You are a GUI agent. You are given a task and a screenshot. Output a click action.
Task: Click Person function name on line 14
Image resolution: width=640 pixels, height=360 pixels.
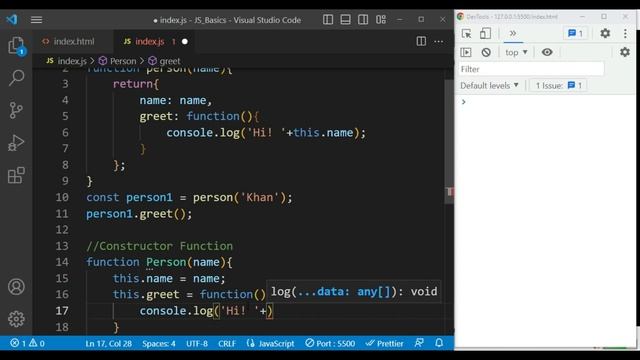[166, 262]
